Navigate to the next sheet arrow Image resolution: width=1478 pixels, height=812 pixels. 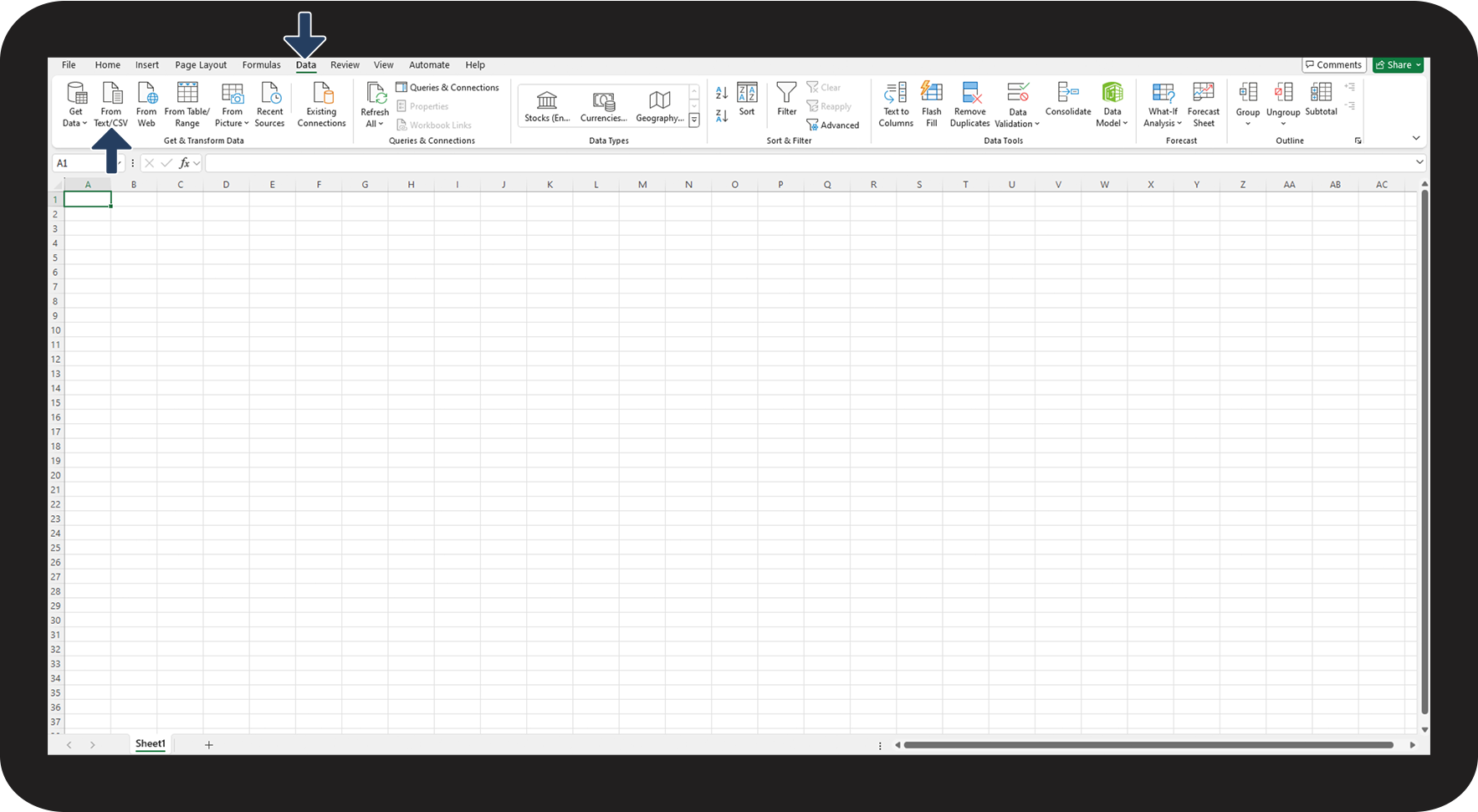point(93,745)
